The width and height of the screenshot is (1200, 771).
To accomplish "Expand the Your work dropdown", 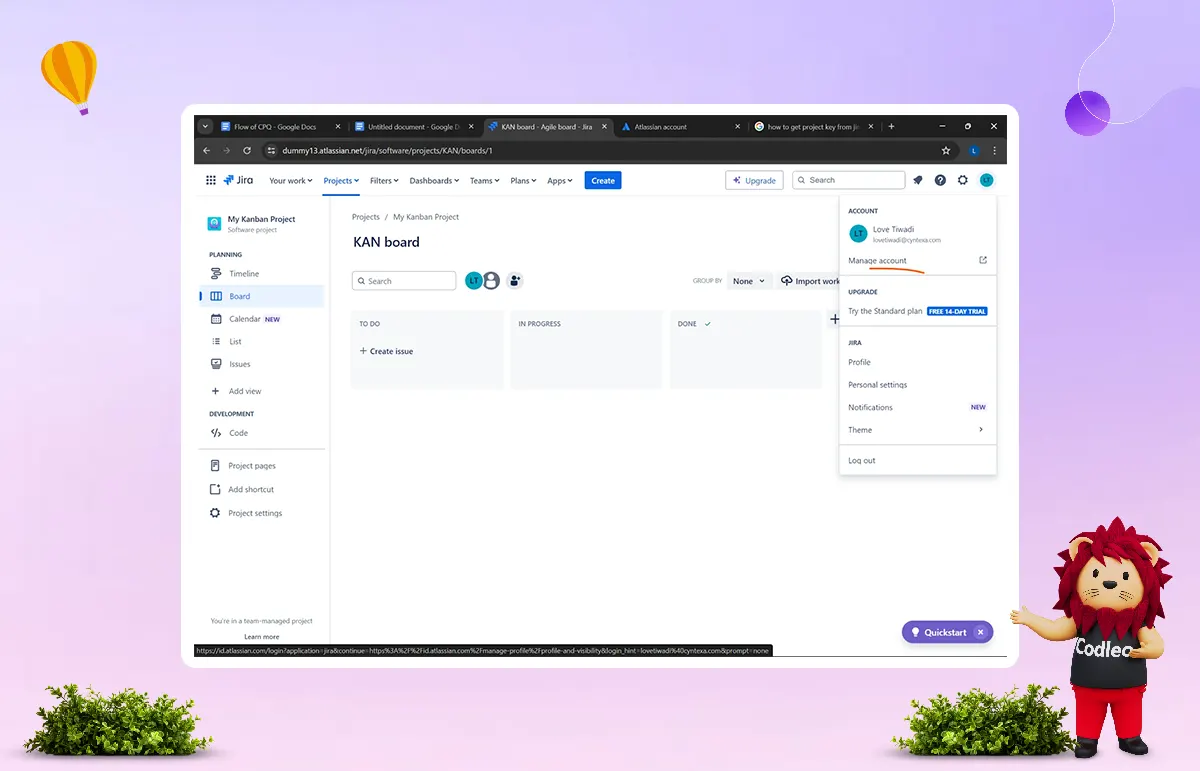I will point(291,181).
